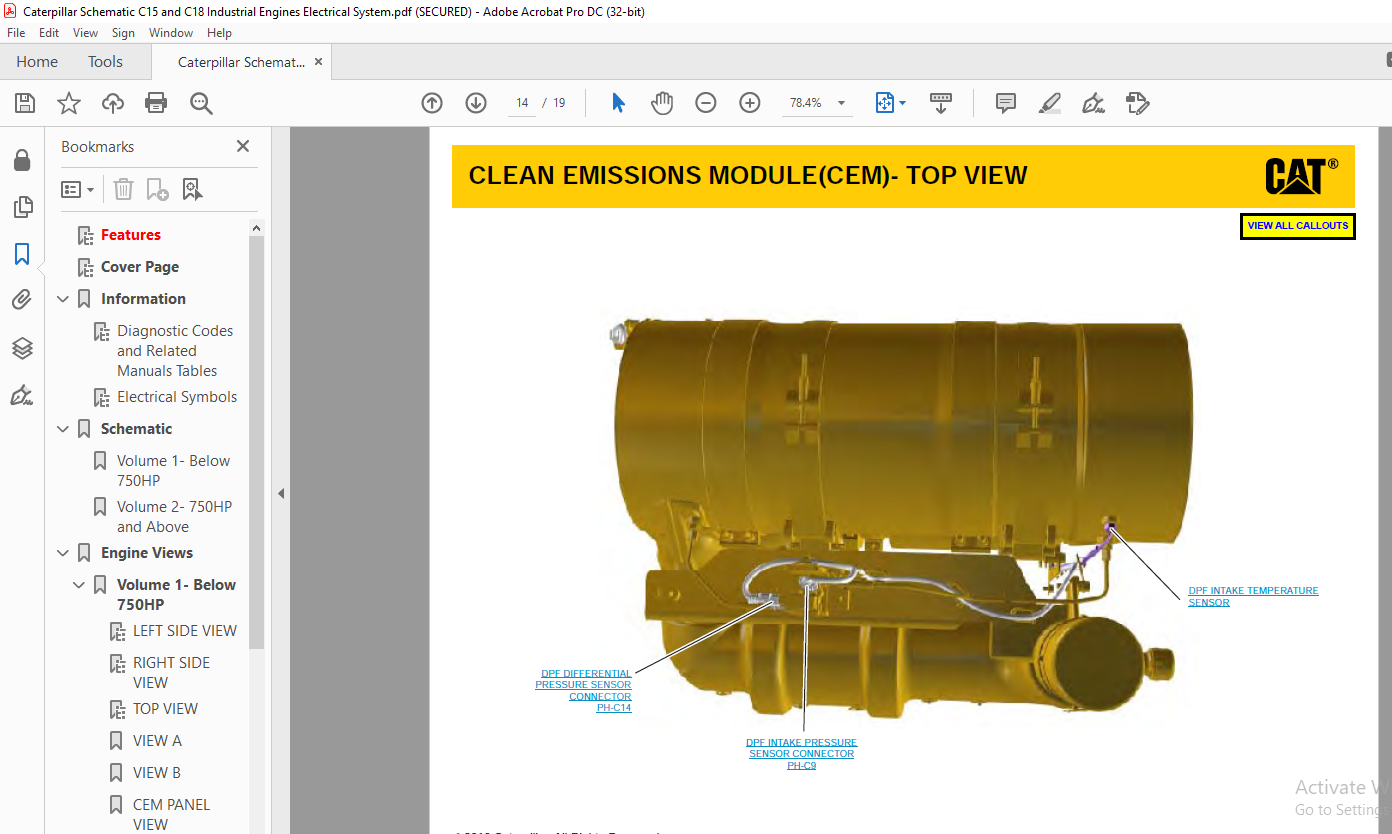Delete selected bookmark trash icon
The width and height of the screenshot is (1392, 834).
click(x=123, y=189)
